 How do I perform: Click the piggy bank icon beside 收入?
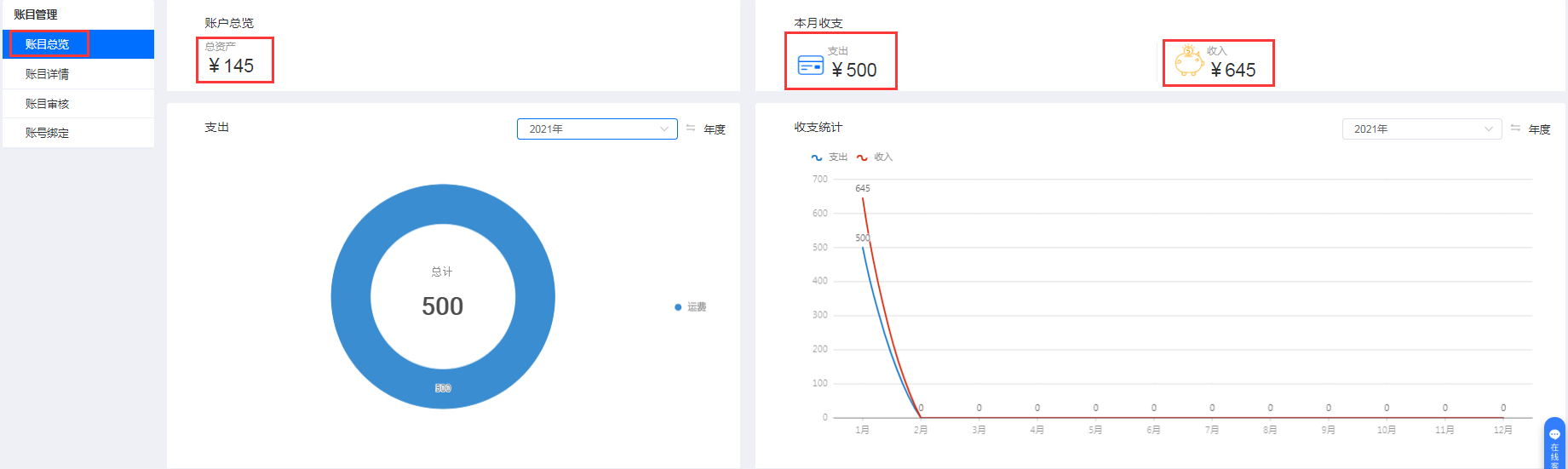[1188, 63]
